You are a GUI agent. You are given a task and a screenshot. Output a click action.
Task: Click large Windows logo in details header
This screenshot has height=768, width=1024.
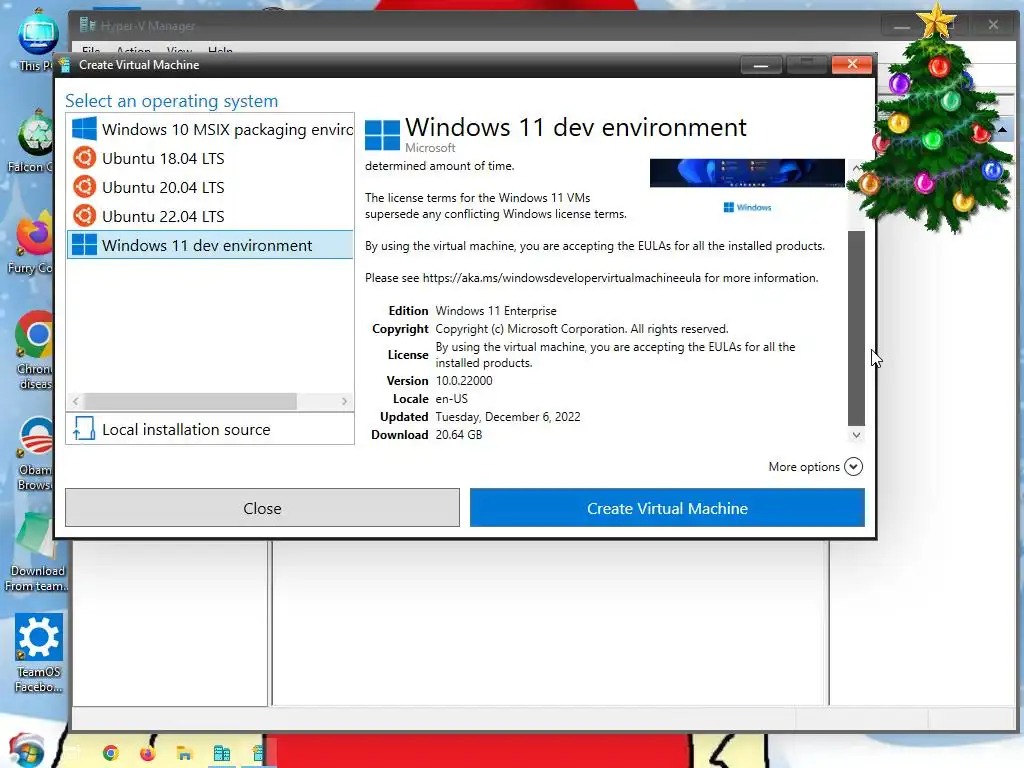click(x=382, y=135)
